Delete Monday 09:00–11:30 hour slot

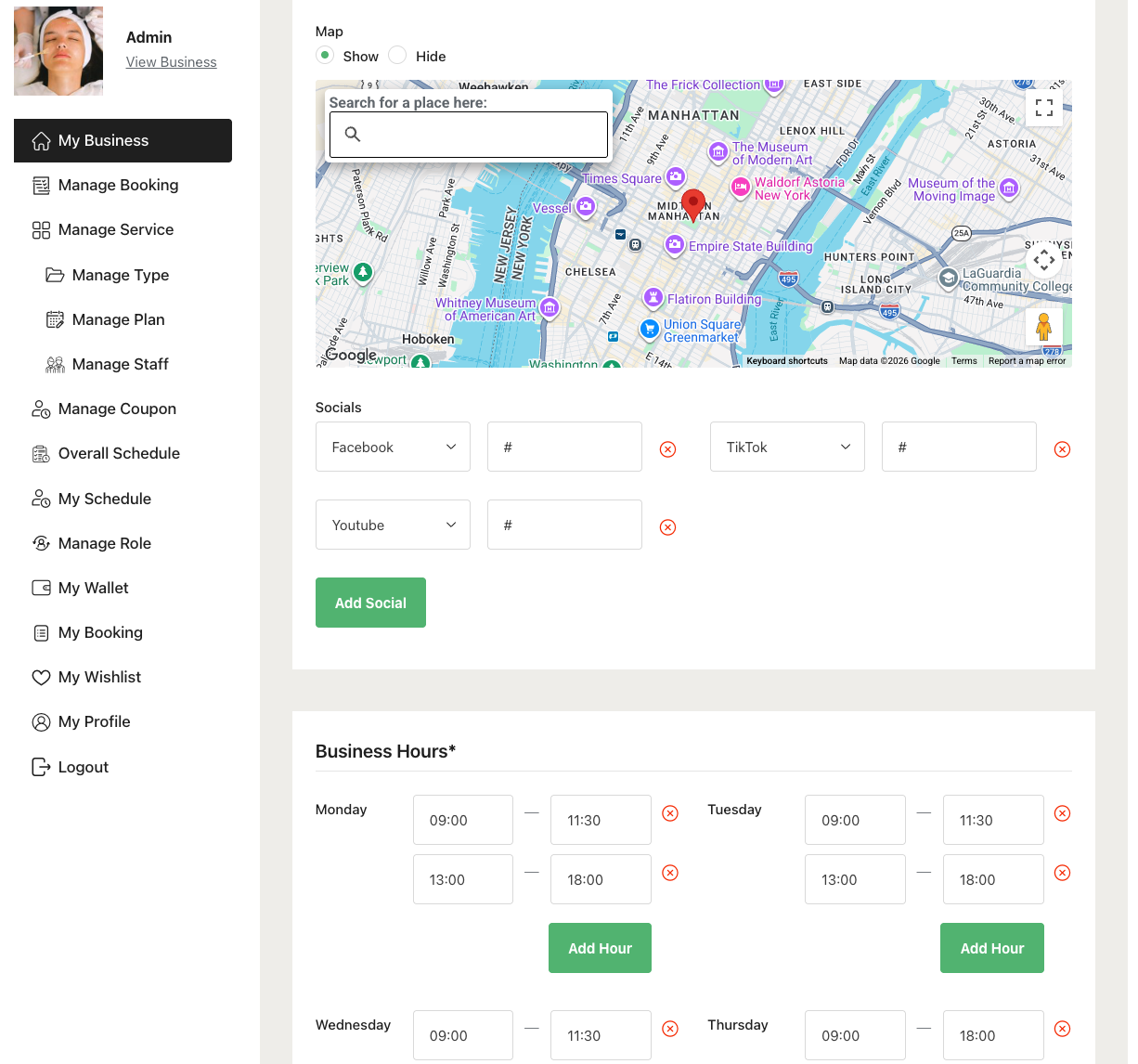(x=670, y=813)
